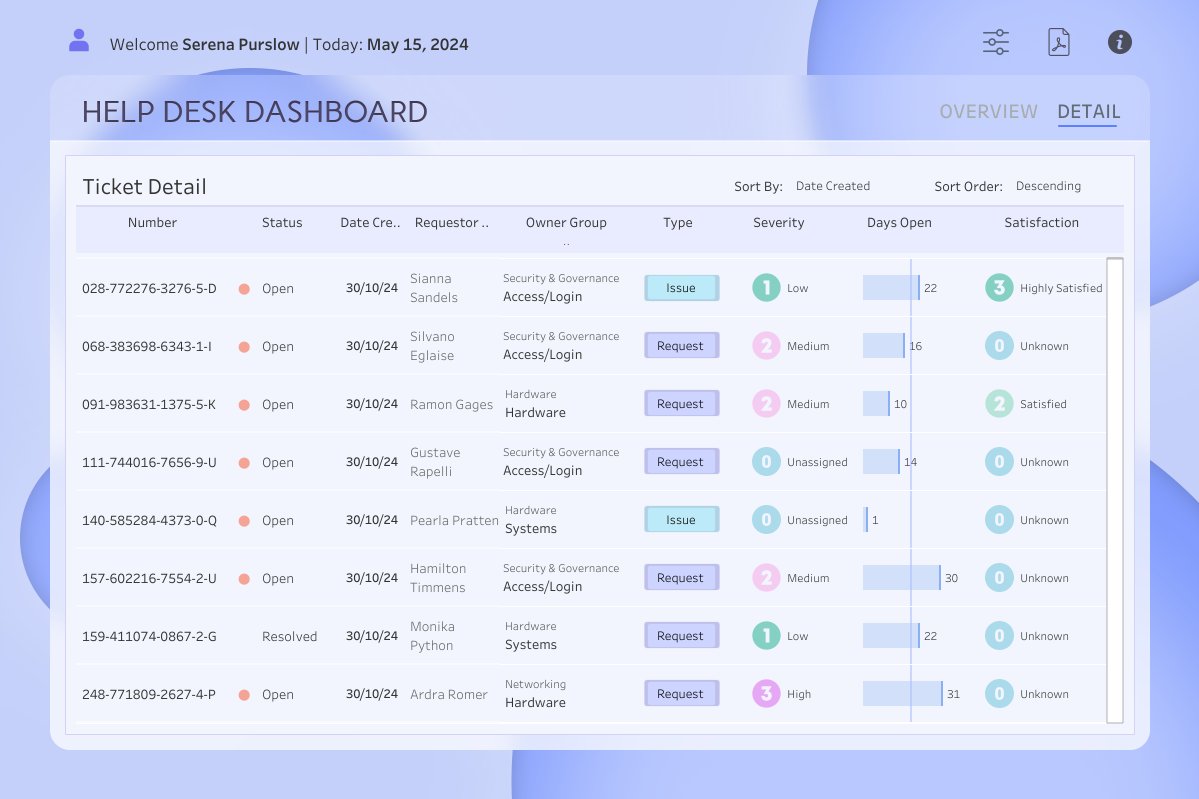Click the user profile icon
1199x799 pixels.
point(79,41)
